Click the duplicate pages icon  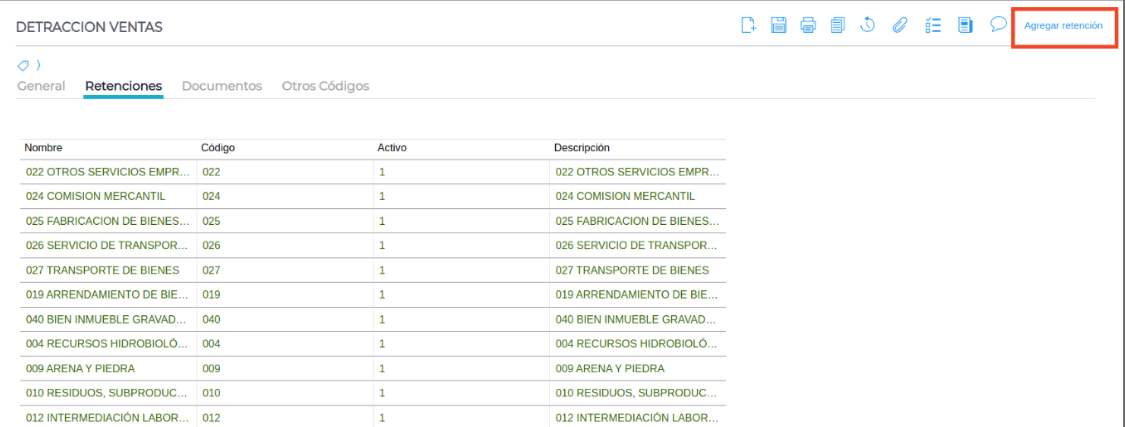coord(838,25)
